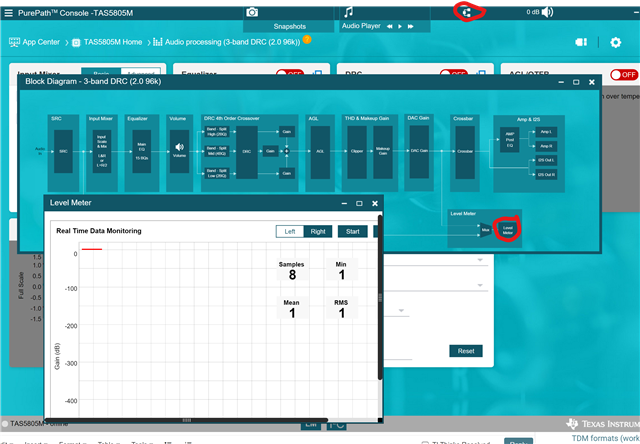The width and height of the screenshot is (640, 444).
Task: Open settings gear icon
Action: point(616,42)
